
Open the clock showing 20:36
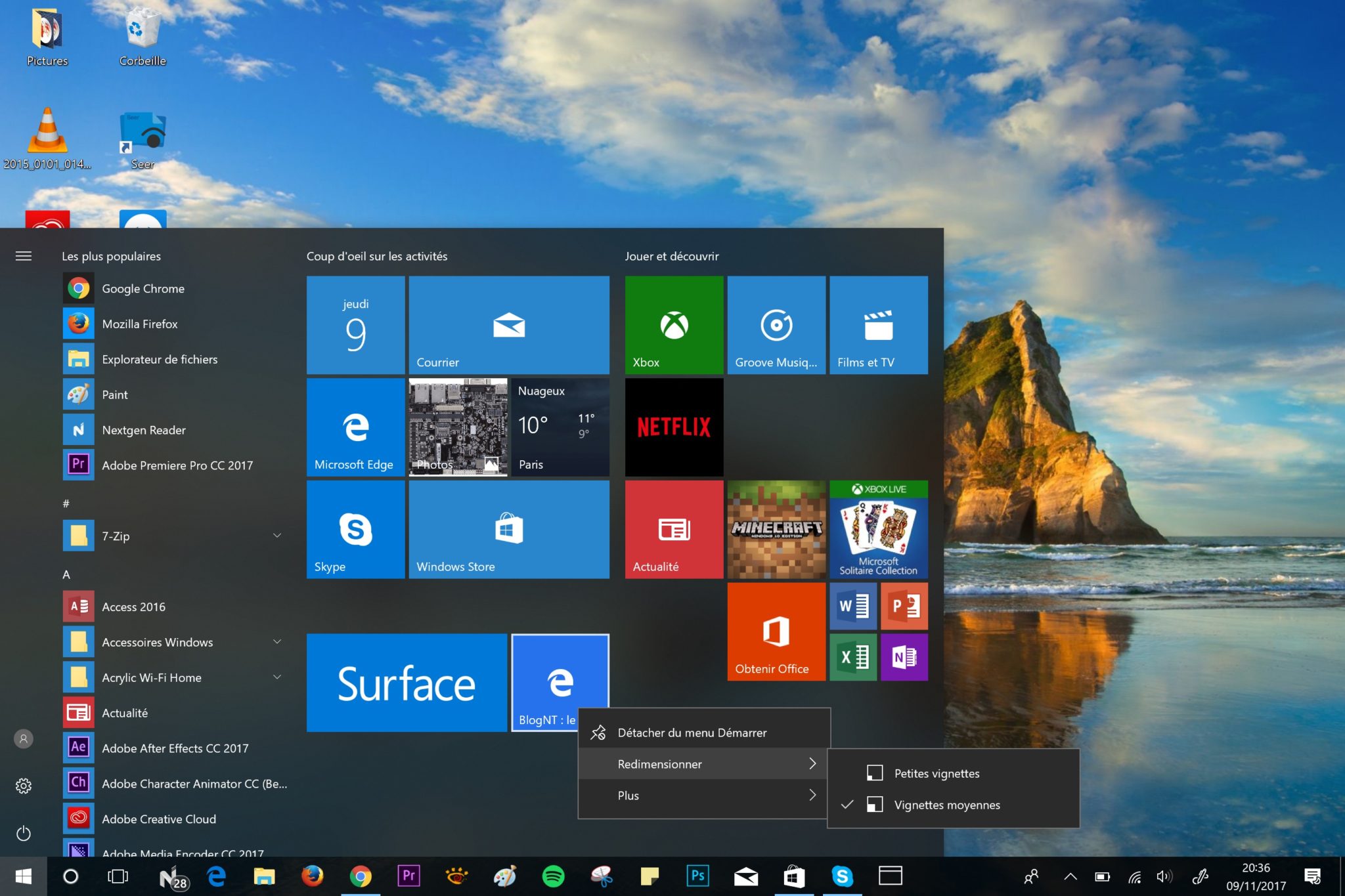coord(1256,876)
